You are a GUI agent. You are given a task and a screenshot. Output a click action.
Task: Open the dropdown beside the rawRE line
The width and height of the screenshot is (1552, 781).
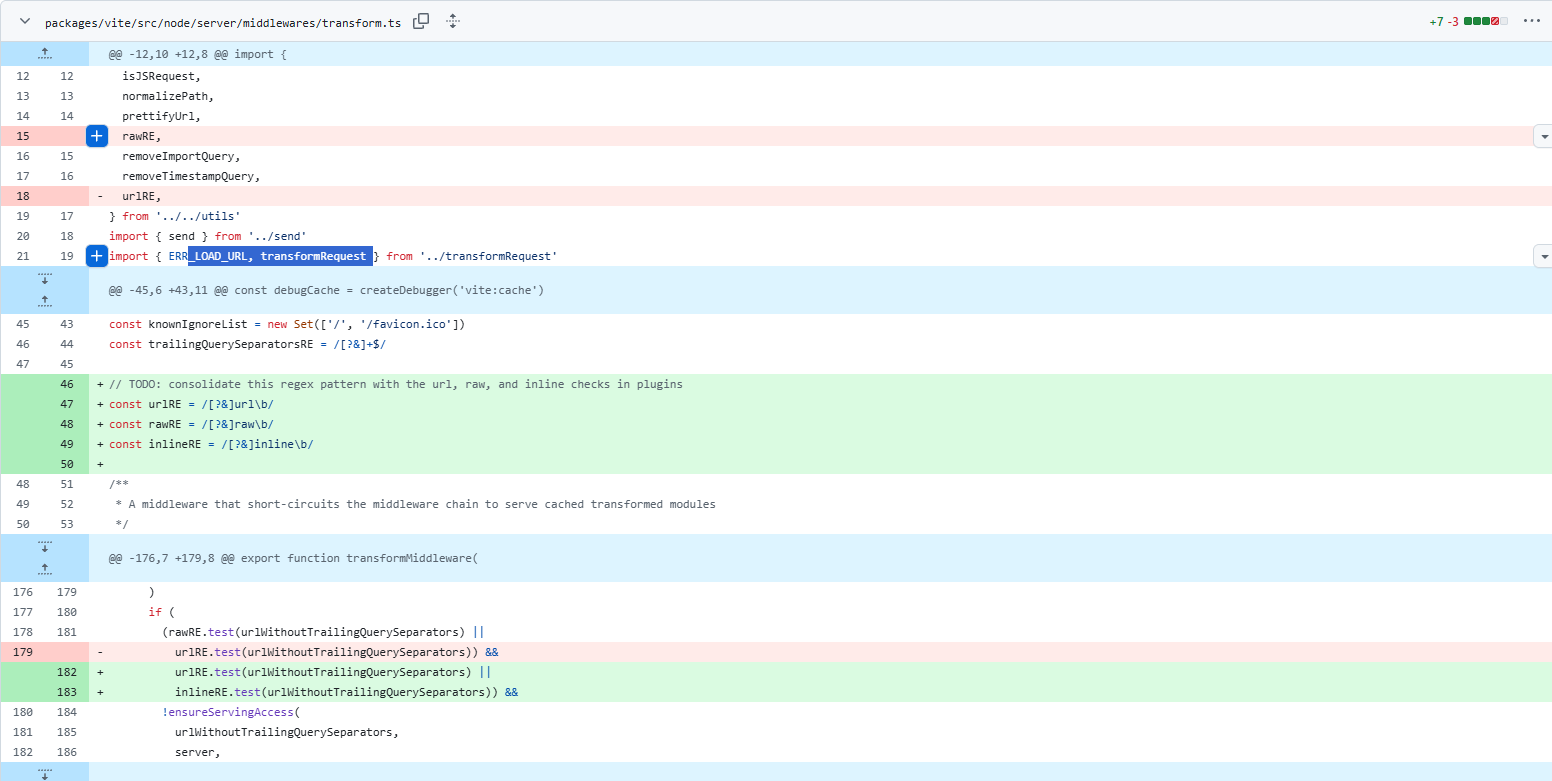click(x=1542, y=136)
